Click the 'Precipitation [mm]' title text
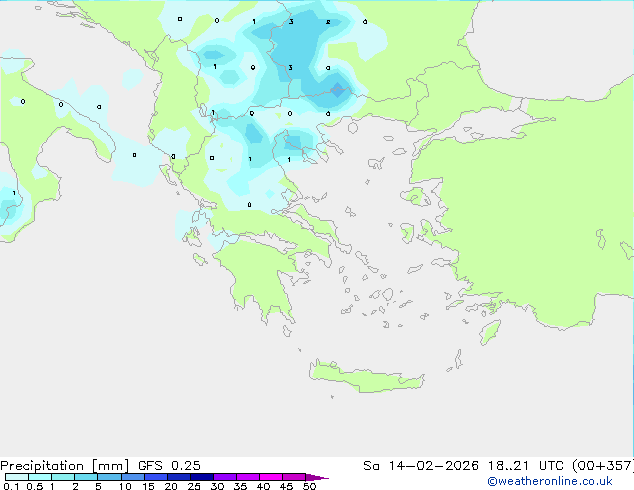Image resolution: width=634 pixels, height=490 pixels. [x=65, y=466]
